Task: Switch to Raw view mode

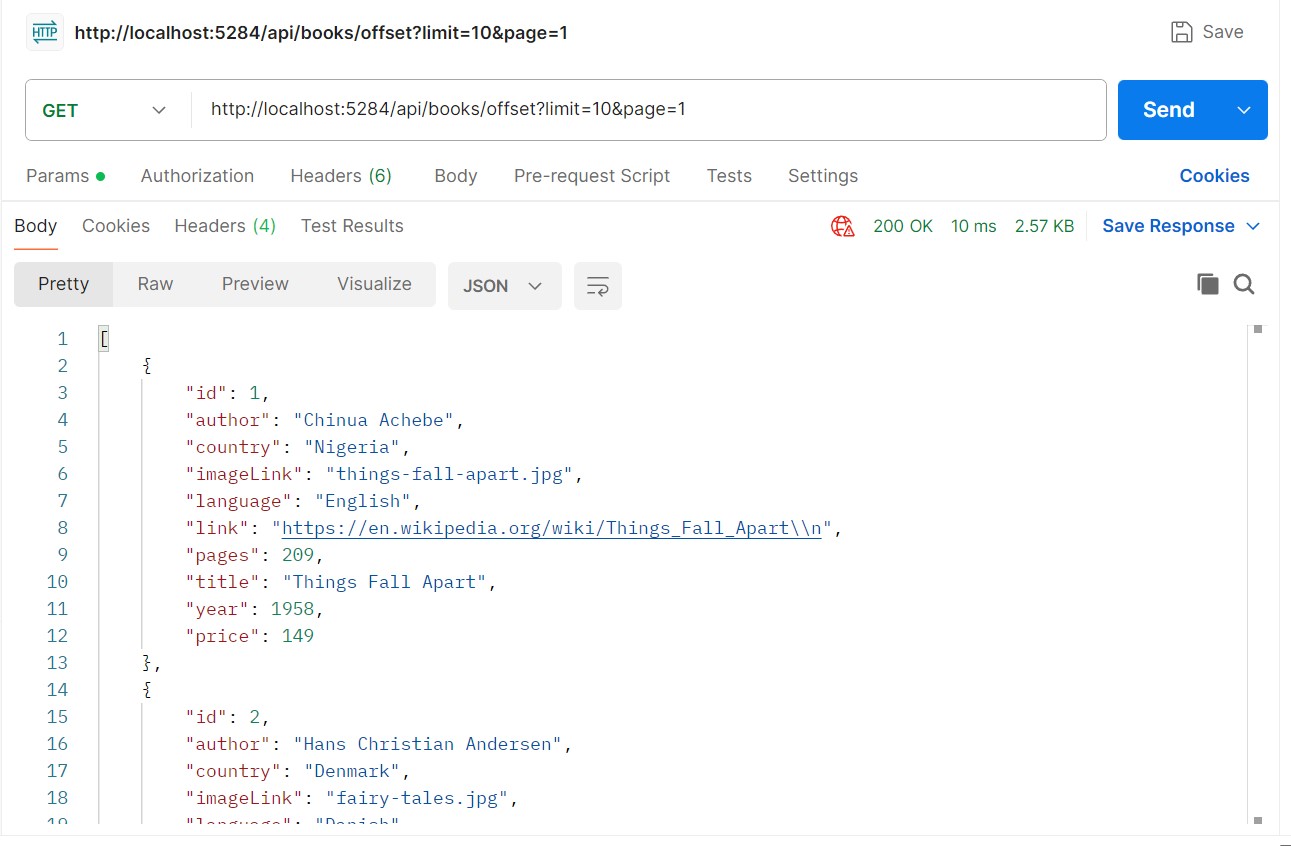Action: [155, 284]
